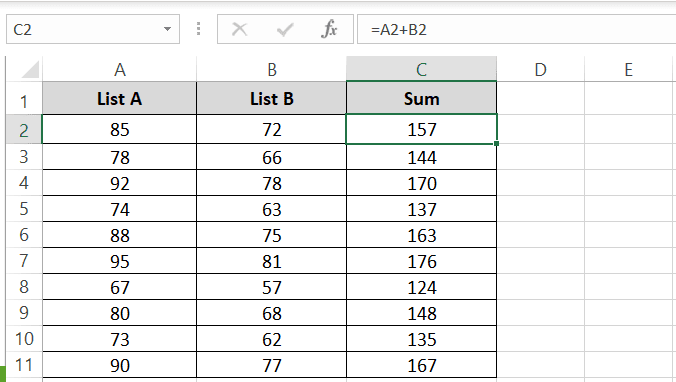Select column A header
This screenshot has height=382, width=676.
pos(119,69)
